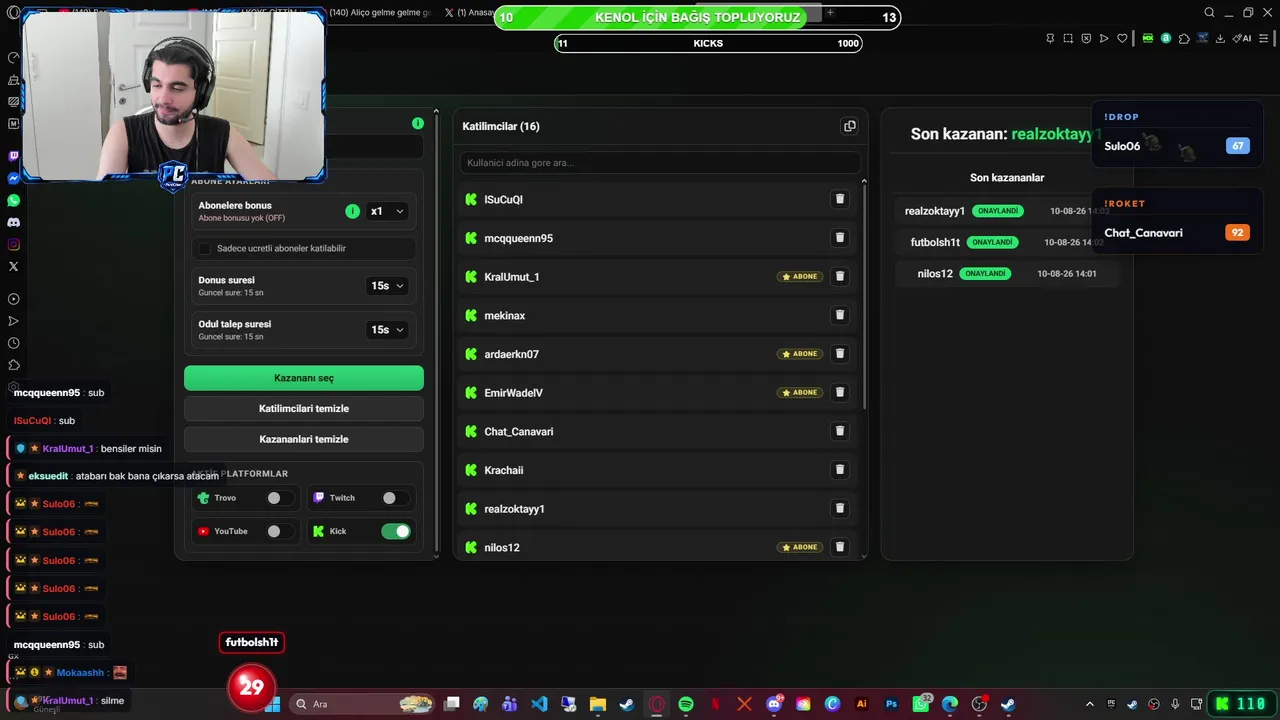The height and width of the screenshot is (720, 1280).
Task: Focus the participant search field
Action: [660, 162]
